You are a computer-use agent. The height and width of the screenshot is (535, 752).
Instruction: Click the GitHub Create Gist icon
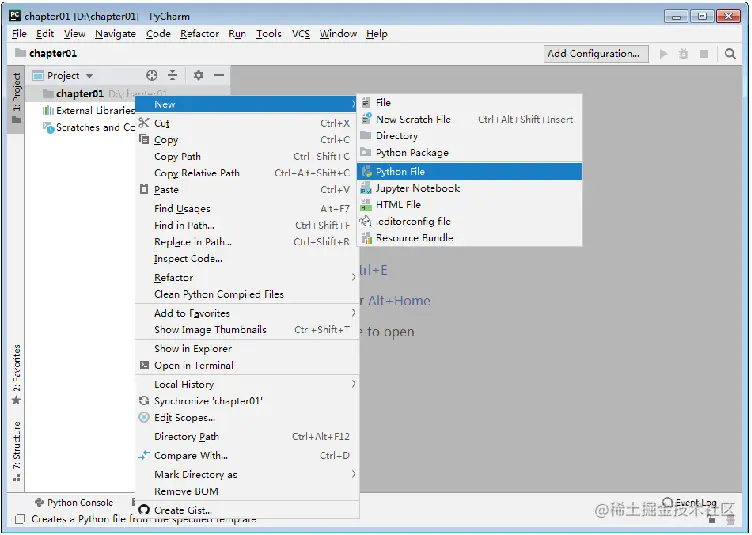pos(144,510)
